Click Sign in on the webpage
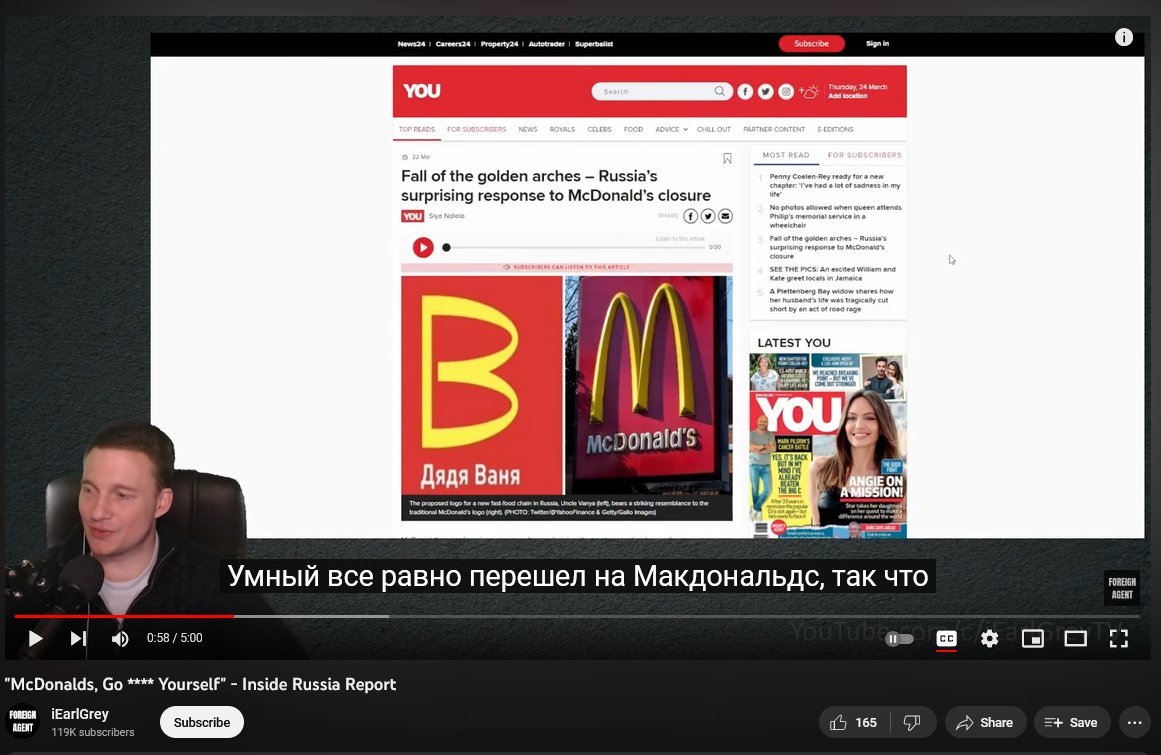 pyautogui.click(x=877, y=44)
